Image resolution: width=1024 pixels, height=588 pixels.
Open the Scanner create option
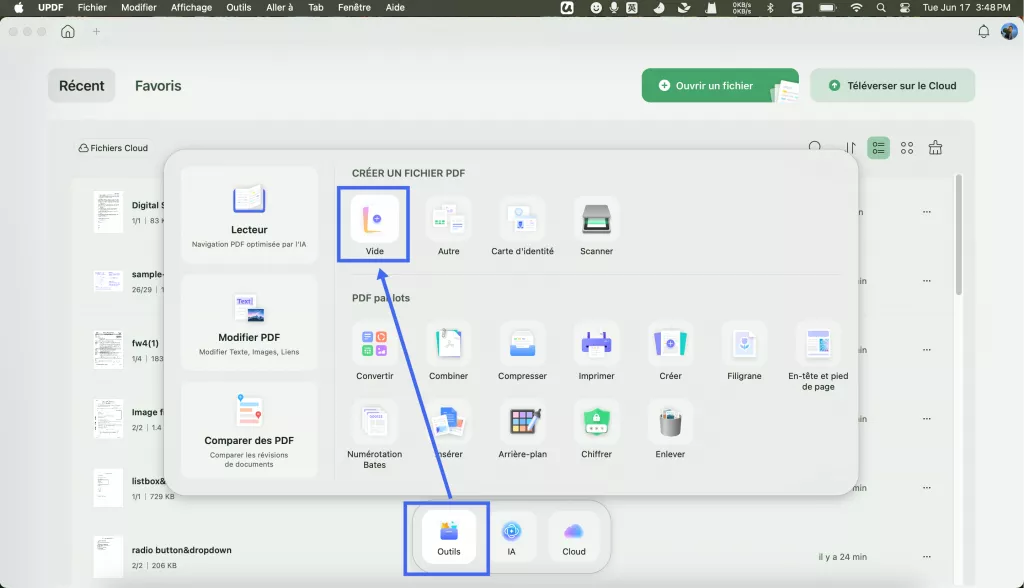tap(596, 225)
